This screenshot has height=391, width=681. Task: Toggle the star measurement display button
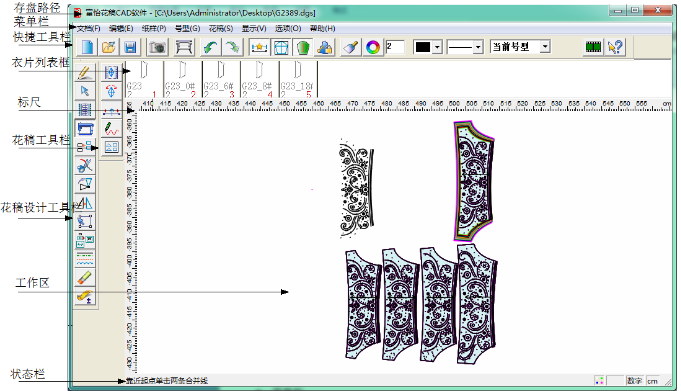pyautogui.click(x=259, y=47)
